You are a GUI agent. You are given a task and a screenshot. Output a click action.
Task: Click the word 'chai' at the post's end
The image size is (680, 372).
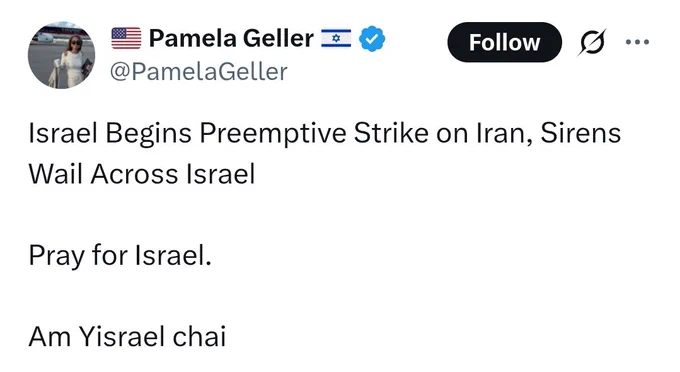pos(199,337)
